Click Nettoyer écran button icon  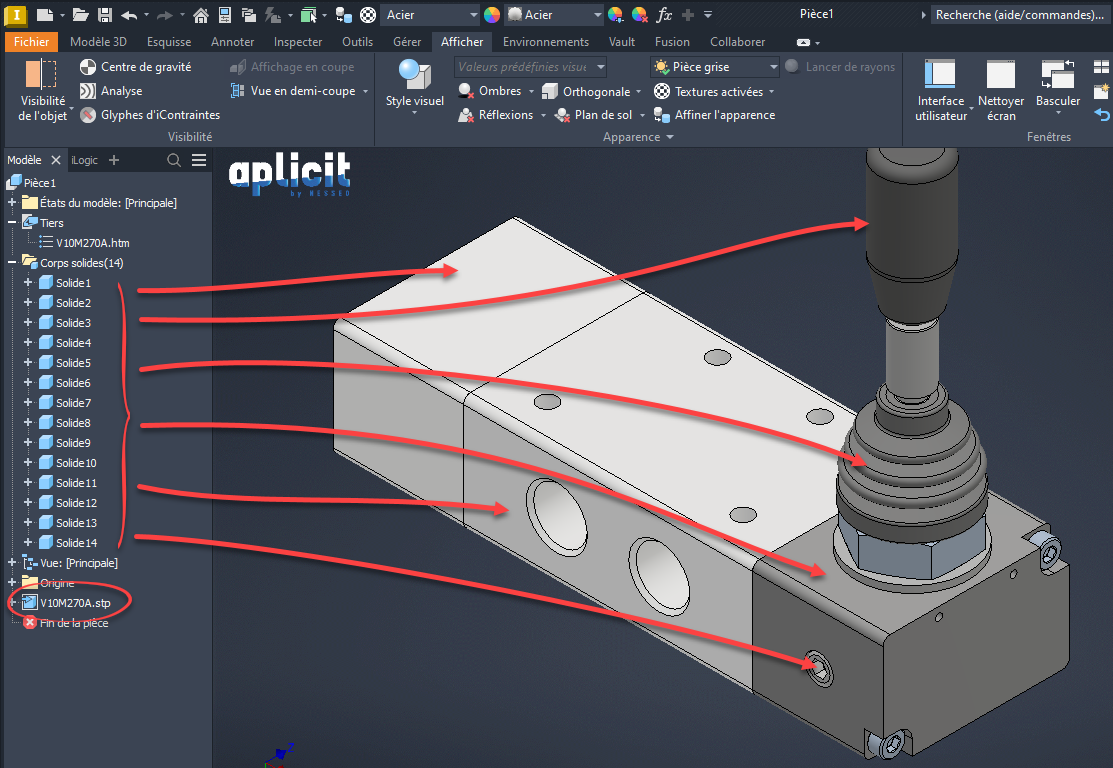point(1000,76)
